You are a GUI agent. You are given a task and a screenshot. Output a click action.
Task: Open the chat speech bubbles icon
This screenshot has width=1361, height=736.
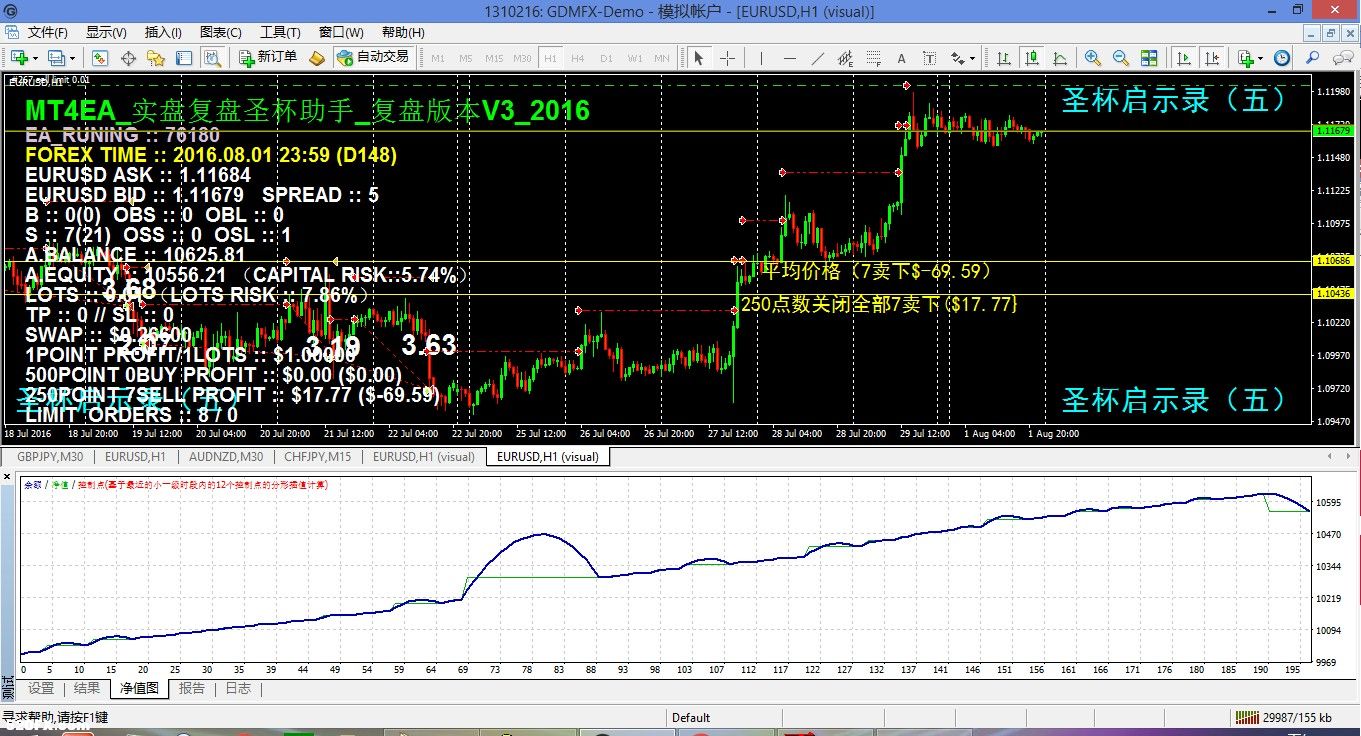pos(1342,58)
